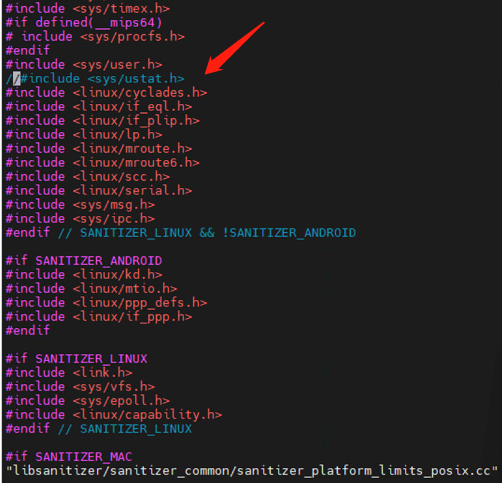
Task: Click the '#if SANITIZER_LINUX' line
Action: coord(77,359)
